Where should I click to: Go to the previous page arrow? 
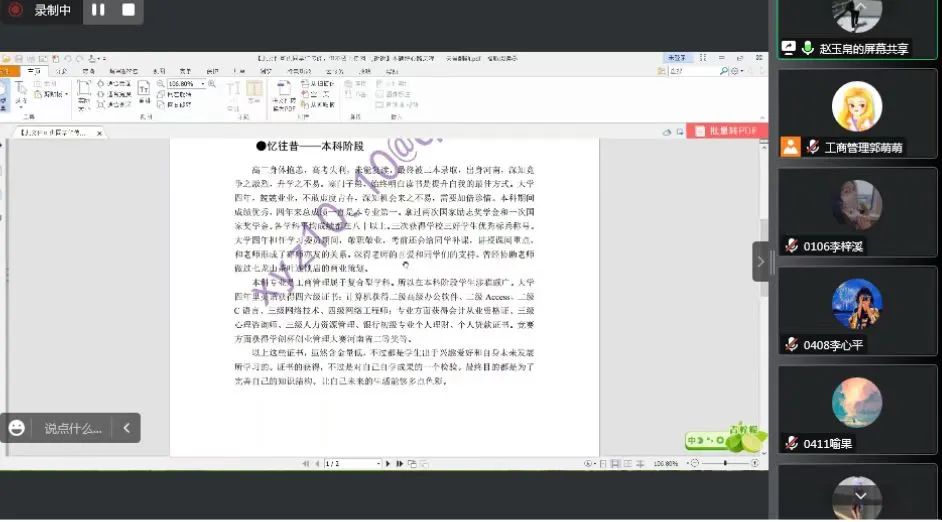(x=317, y=464)
